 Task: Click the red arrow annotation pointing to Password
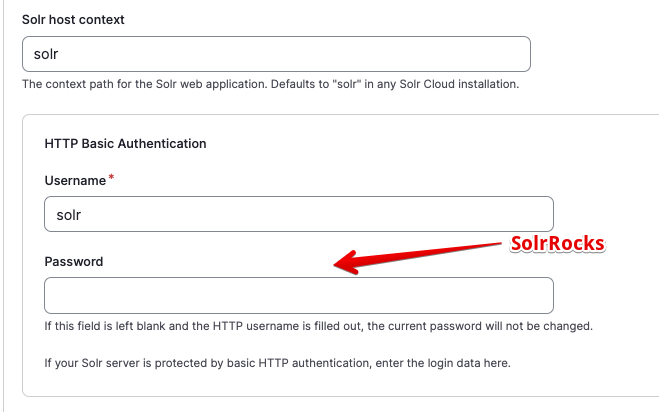click(417, 258)
